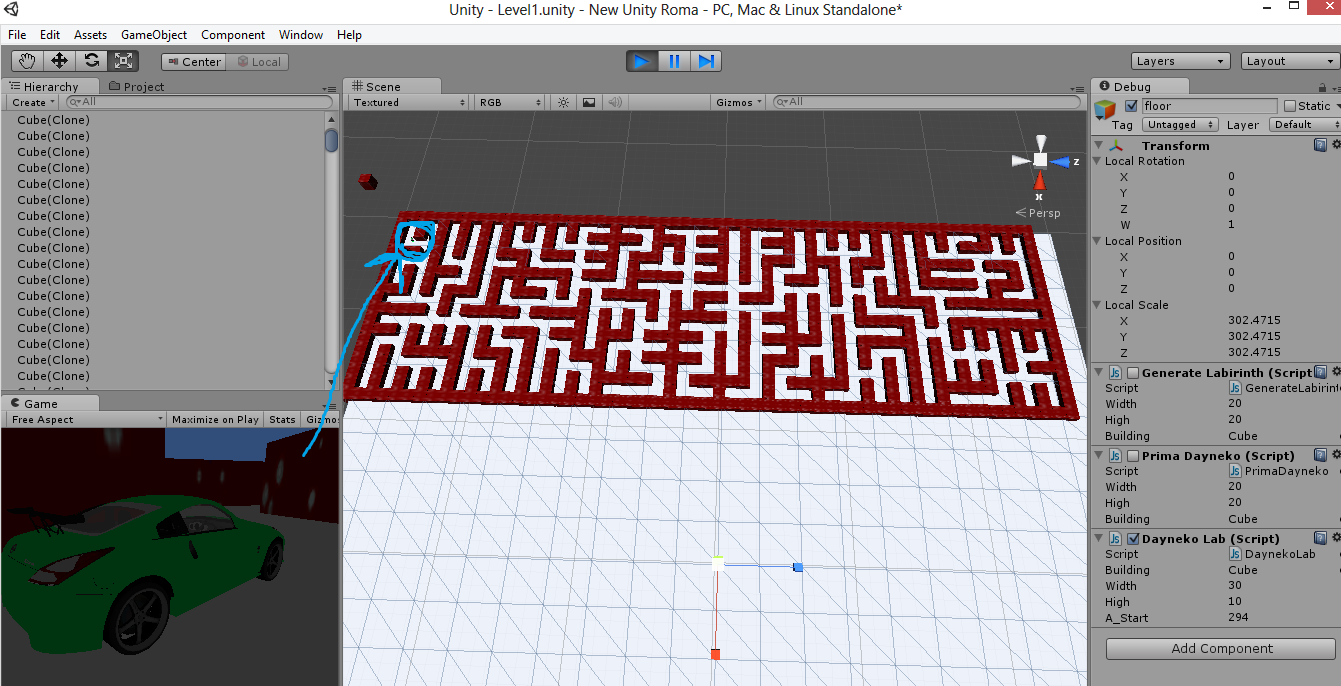
Task: Click the red X axis cone
Action: pyautogui.click(x=1040, y=181)
